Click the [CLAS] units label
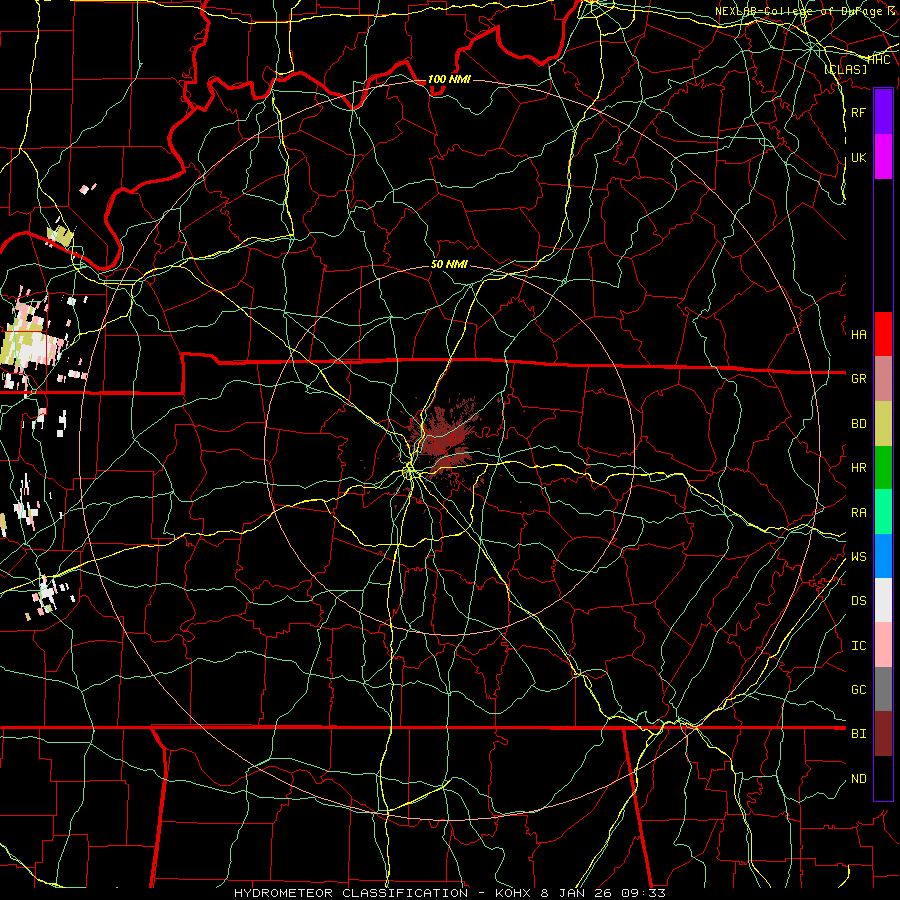Screen dimensions: 900x900 click(x=846, y=69)
